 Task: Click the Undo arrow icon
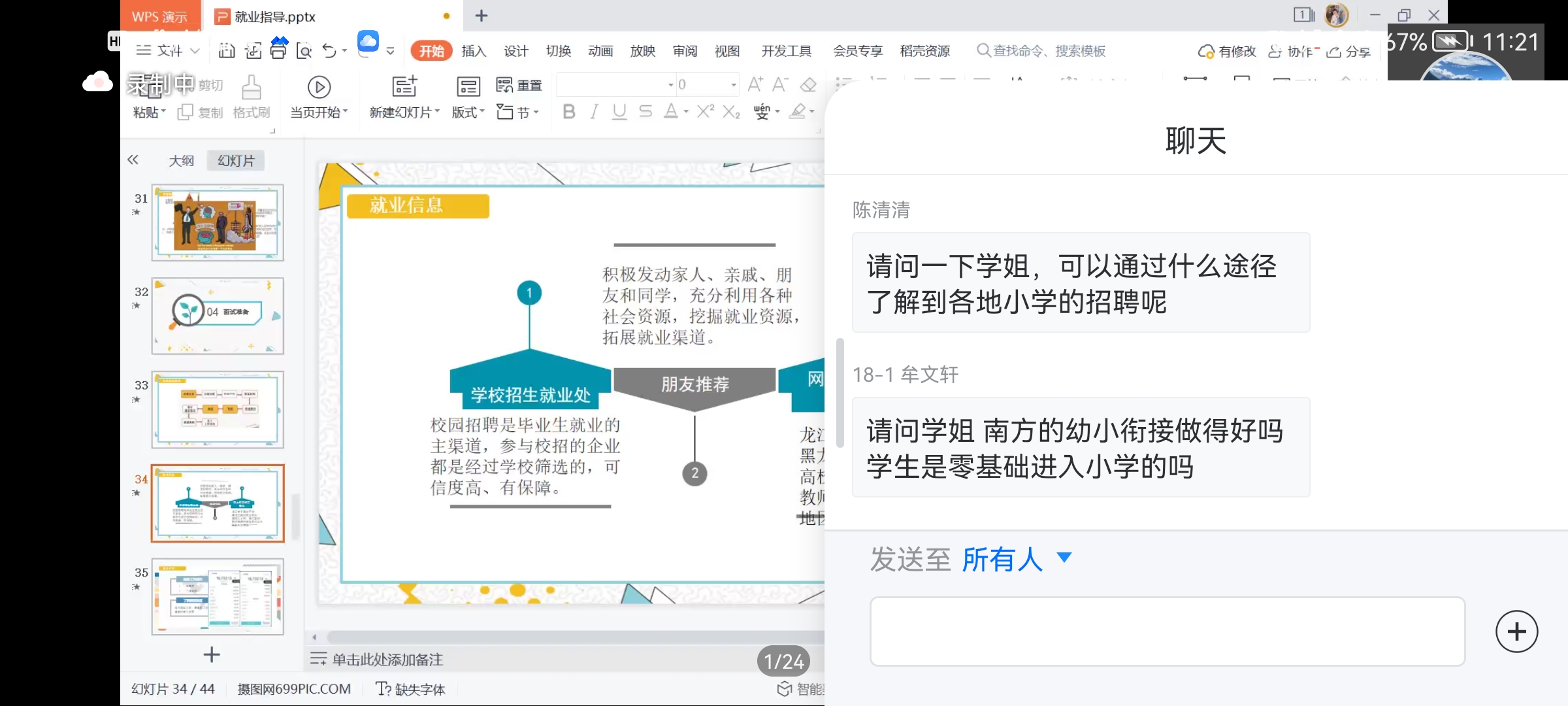click(329, 51)
